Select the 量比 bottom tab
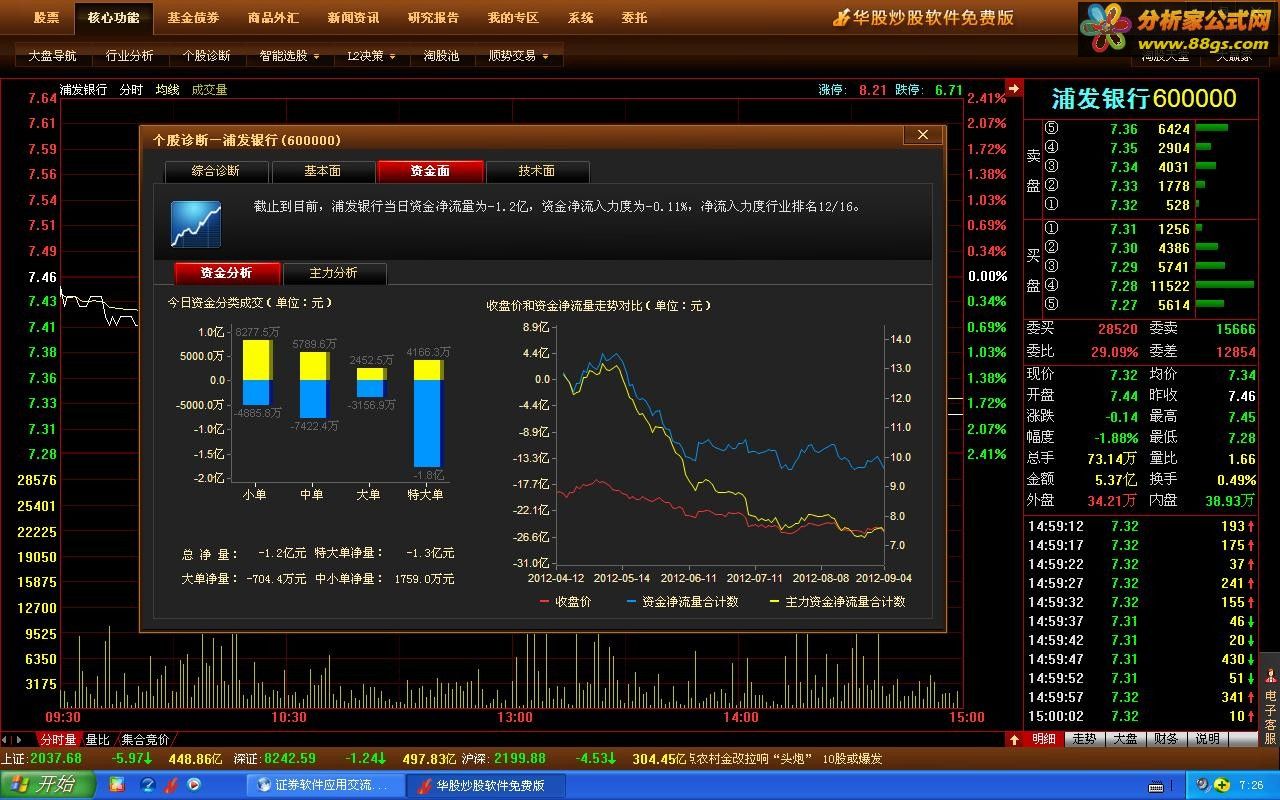 [98, 740]
